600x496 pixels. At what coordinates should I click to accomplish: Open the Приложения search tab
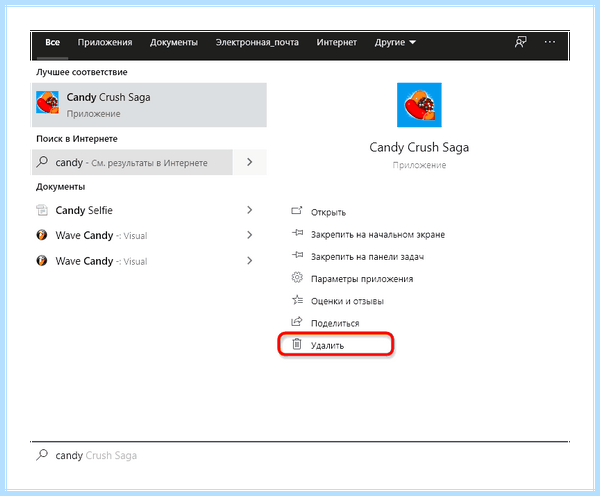(105, 42)
